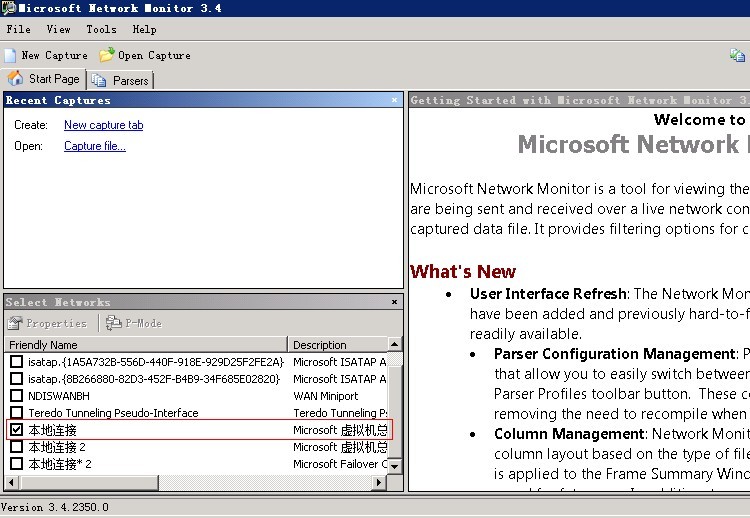This screenshot has height=518, width=750.
Task: Click the icon at the toolbar's far right
Action: tap(737, 55)
